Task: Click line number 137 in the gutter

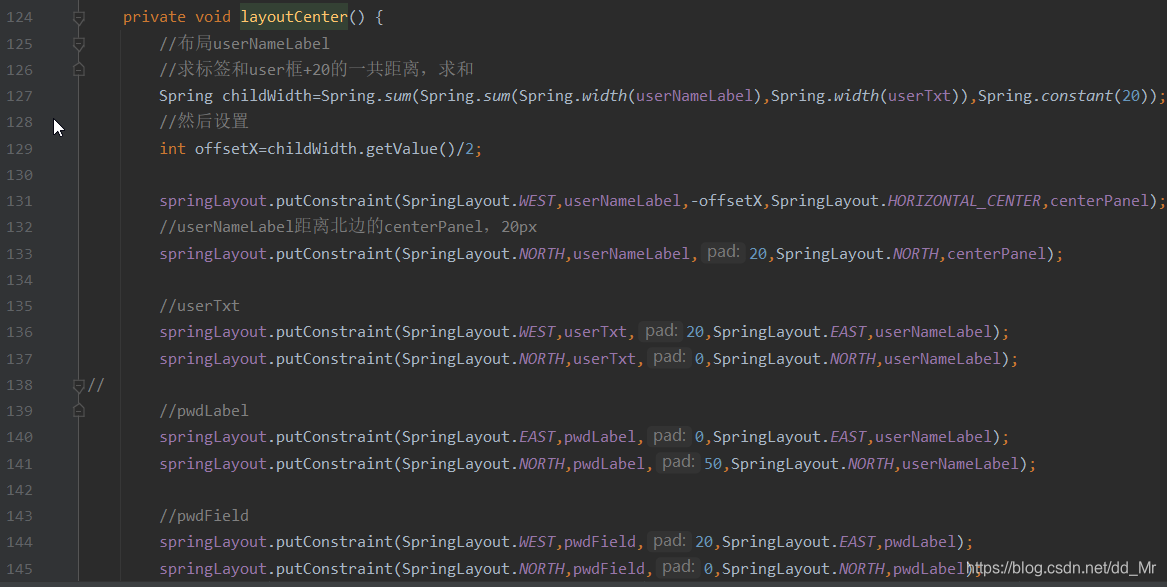Action: point(19,359)
